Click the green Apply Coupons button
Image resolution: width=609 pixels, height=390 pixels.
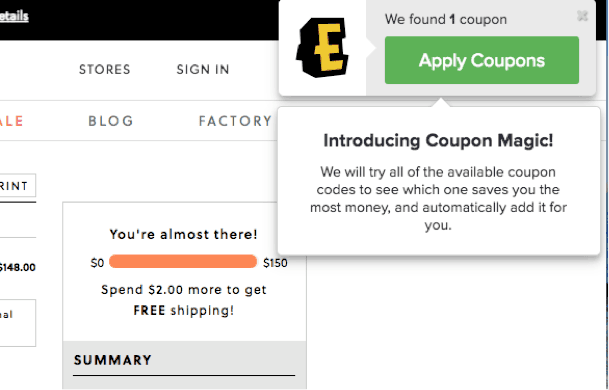click(x=482, y=60)
